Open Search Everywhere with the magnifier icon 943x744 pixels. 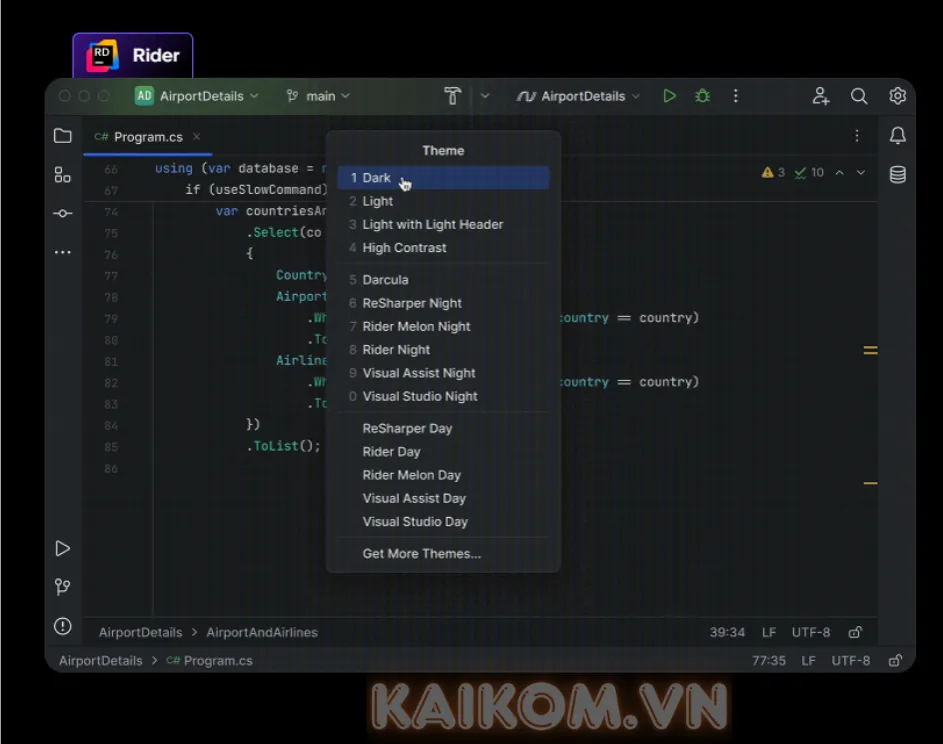coord(858,96)
